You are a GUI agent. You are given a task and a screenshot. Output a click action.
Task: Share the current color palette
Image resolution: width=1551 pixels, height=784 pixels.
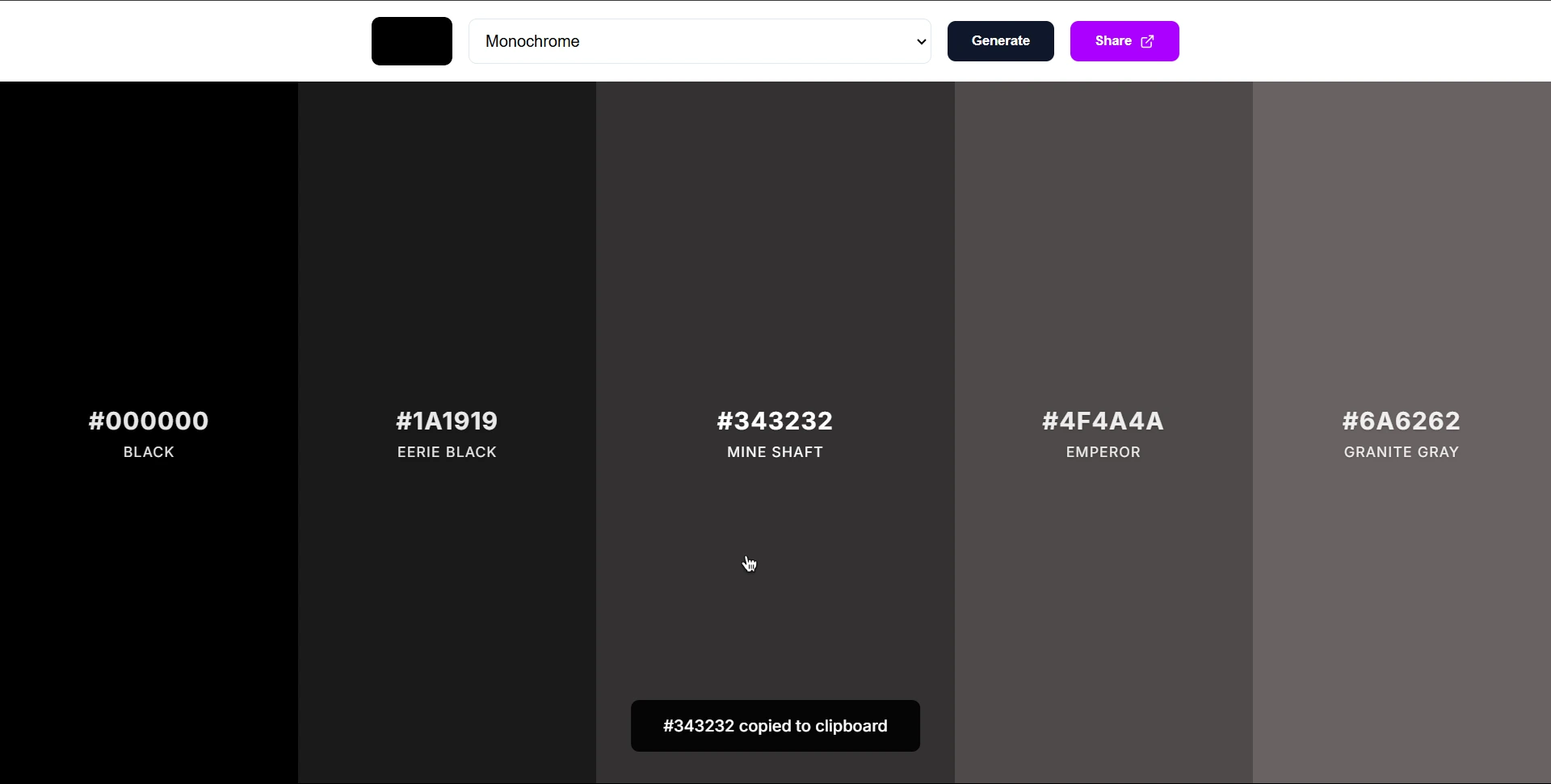1124,41
